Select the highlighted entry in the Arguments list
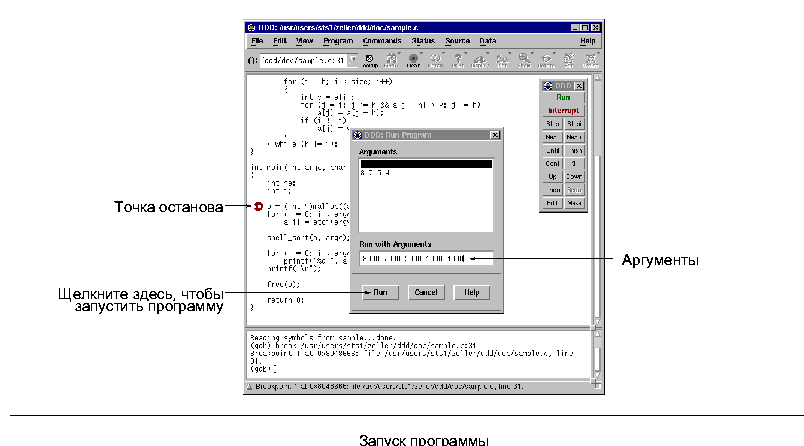This screenshot has height=446, width=804. 426,164
